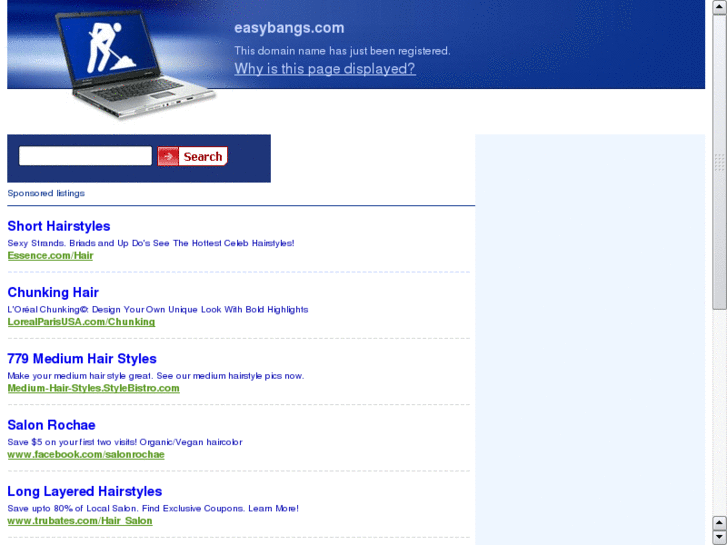This screenshot has width=727, height=545.
Task: Click the 'Sponsored listings' label
Action: coord(46,193)
